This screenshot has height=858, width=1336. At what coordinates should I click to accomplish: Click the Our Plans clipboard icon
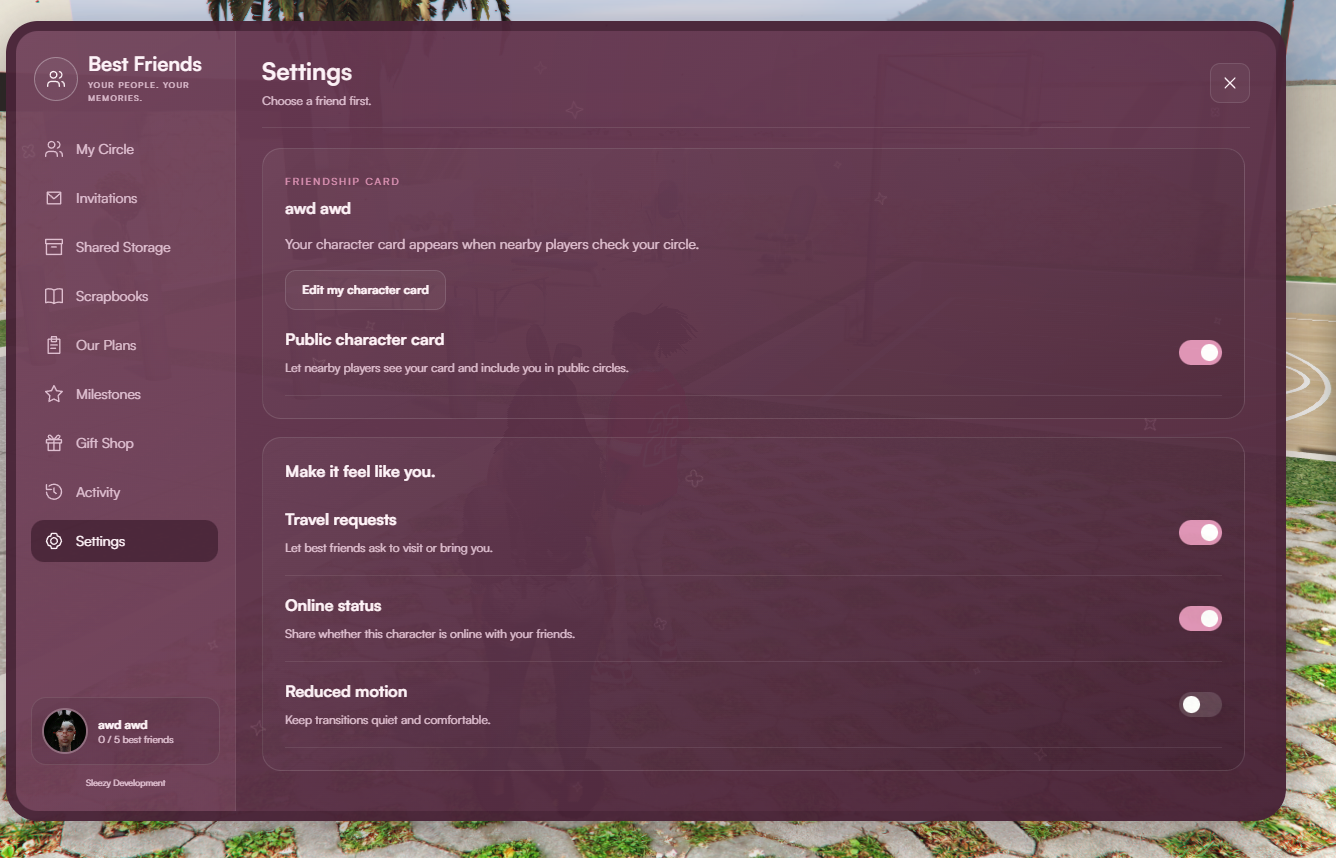[x=54, y=345]
